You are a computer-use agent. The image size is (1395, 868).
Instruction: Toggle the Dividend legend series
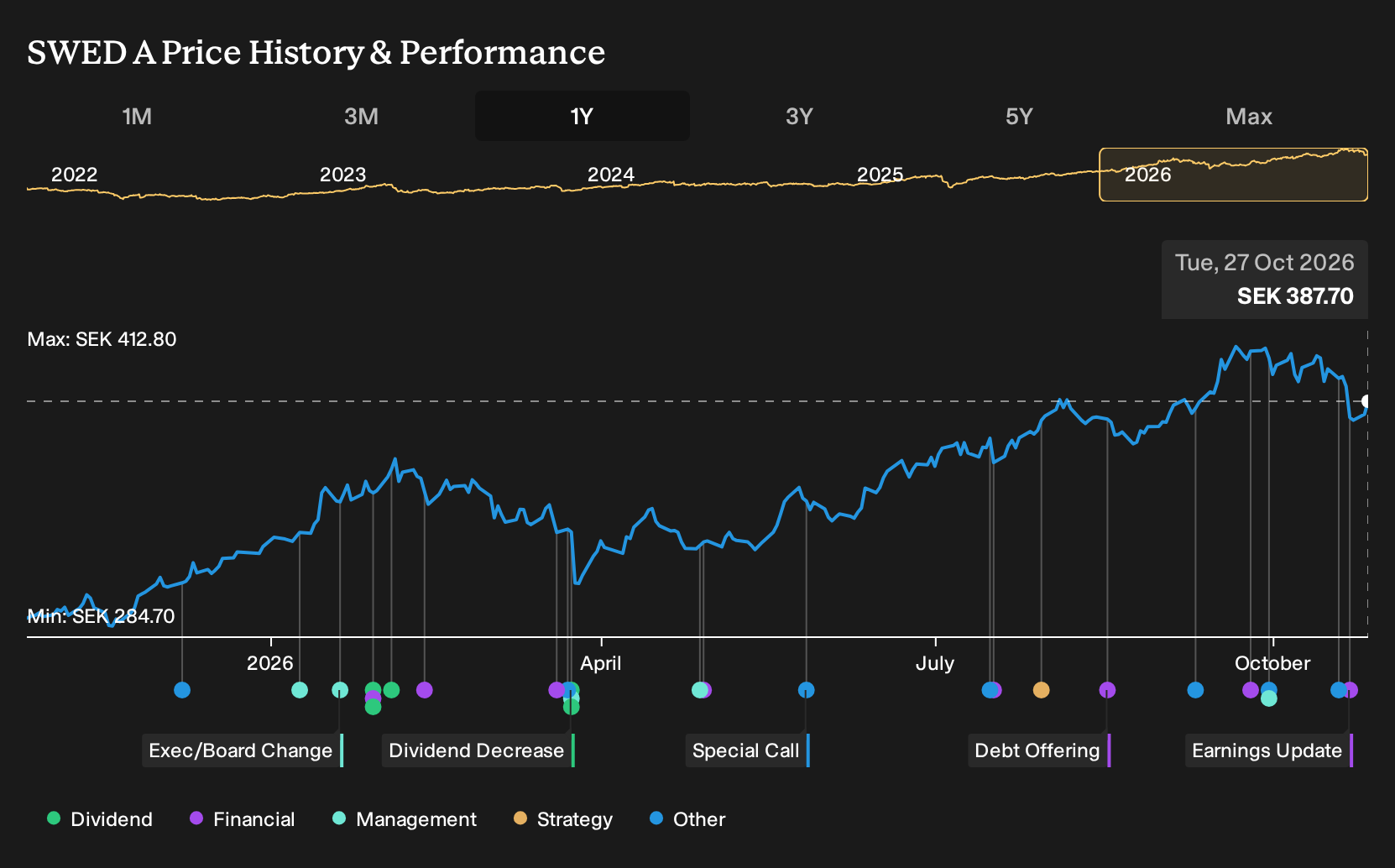tap(100, 819)
